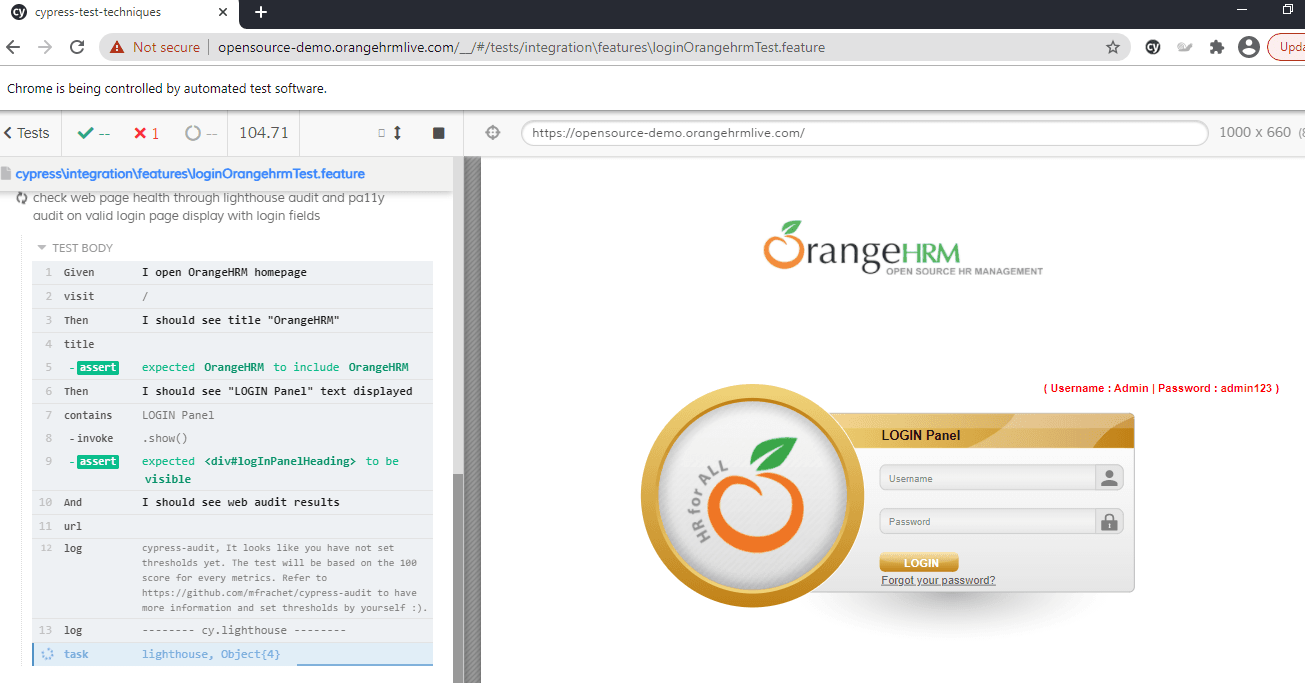This screenshot has width=1305, height=683.
Task: Select the 'contains LOGIN Panel' command row
Action: 232,415
